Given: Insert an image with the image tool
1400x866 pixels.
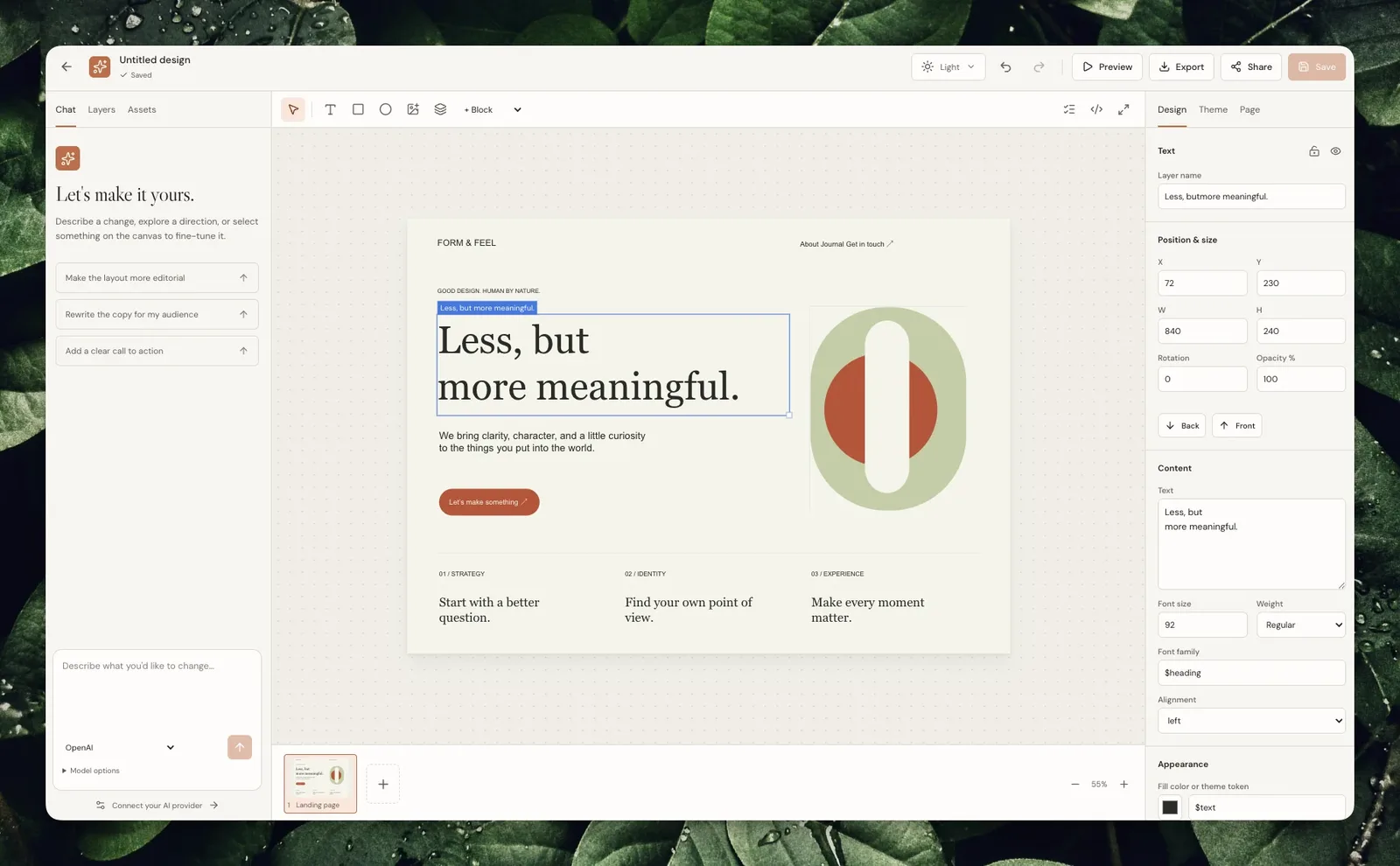Looking at the screenshot, I should [x=413, y=109].
